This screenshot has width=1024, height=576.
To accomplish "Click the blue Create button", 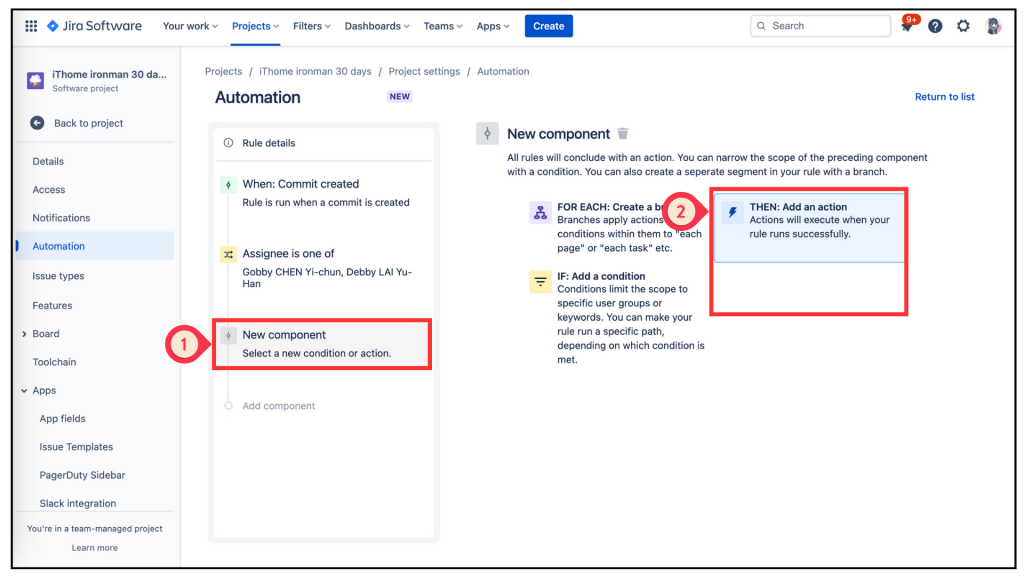I will (549, 26).
